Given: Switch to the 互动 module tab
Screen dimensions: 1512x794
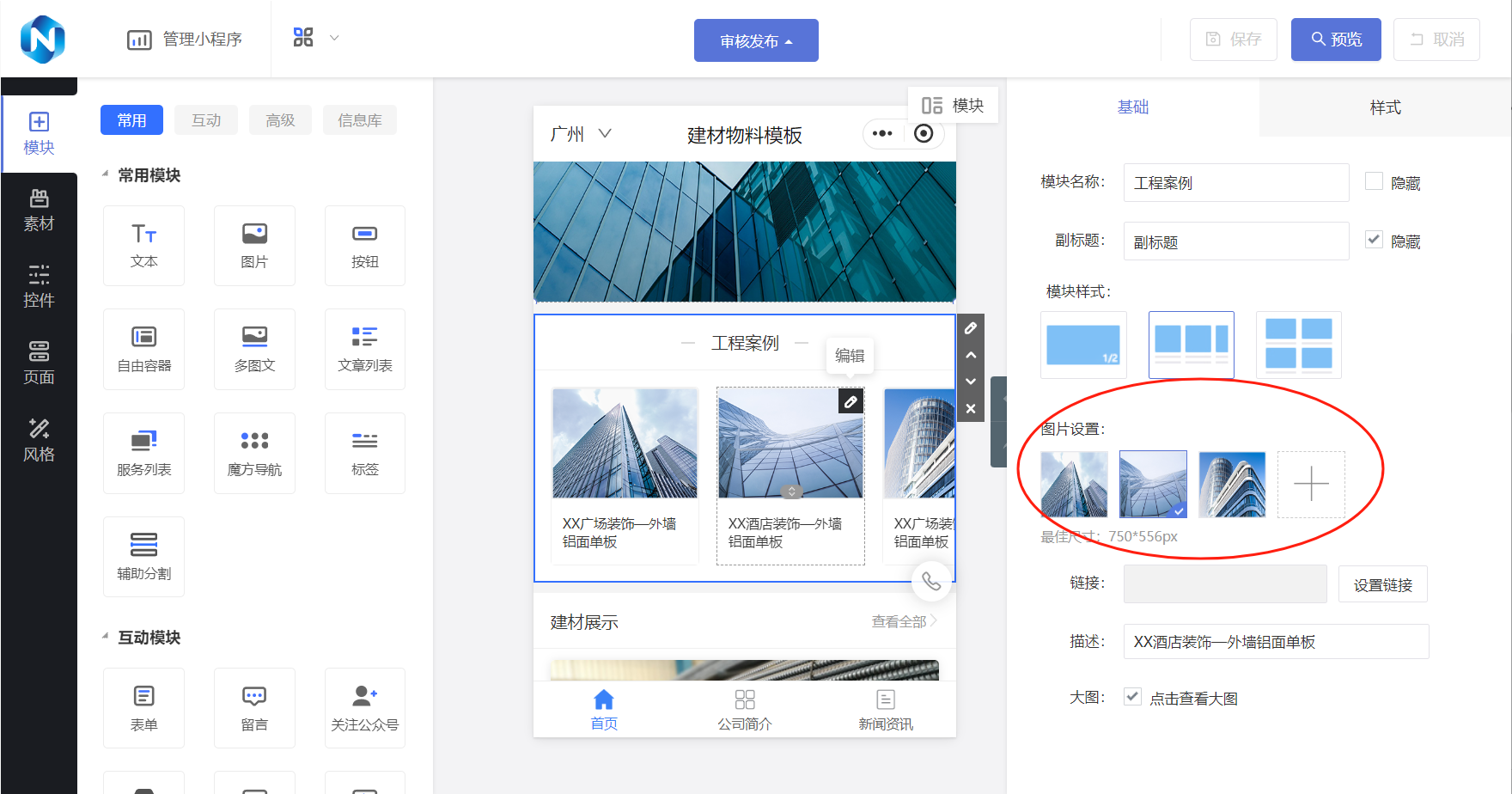Looking at the screenshot, I should [206, 120].
